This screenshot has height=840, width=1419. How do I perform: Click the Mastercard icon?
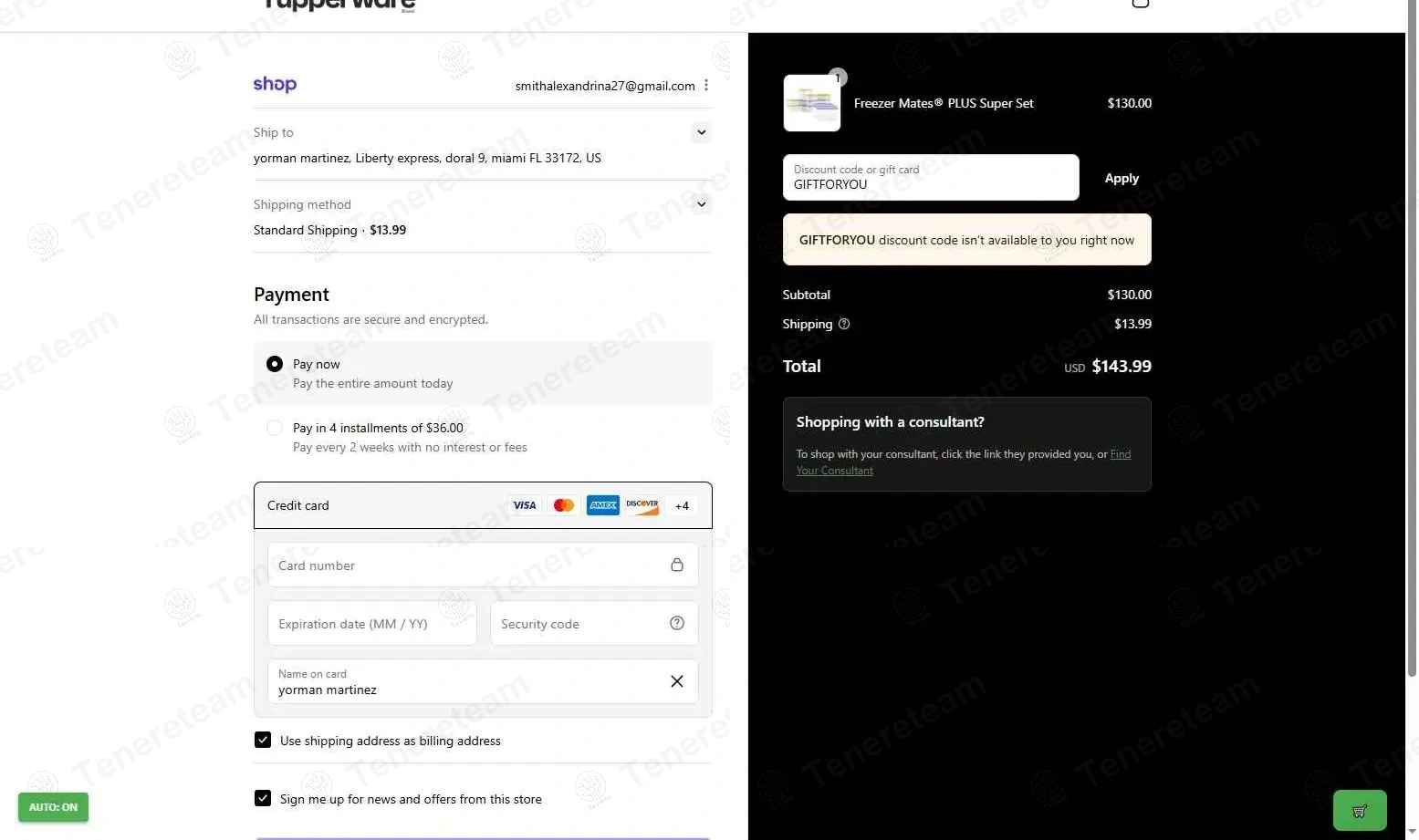[564, 505]
